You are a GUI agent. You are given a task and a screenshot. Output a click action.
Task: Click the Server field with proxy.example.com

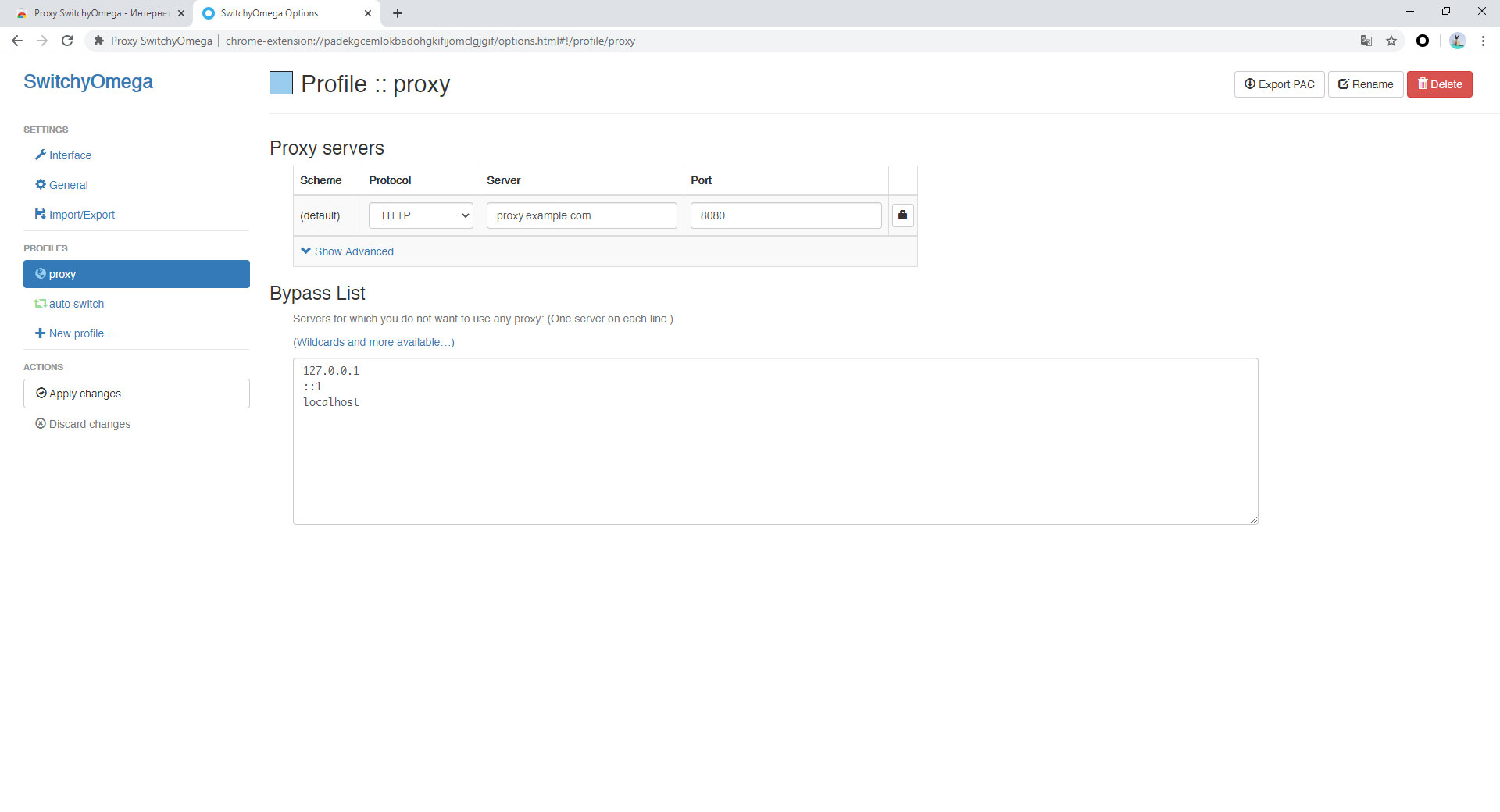click(582, 215)
